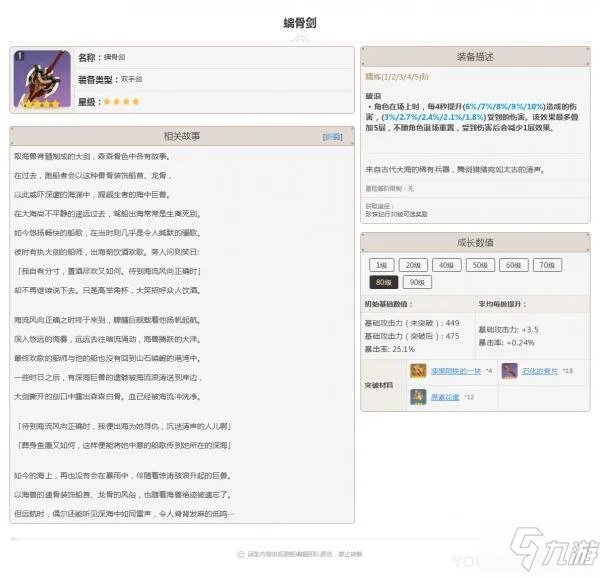This screenshot has height=578, width=600.
Task: Click the 初始基础数值 column header
Action: 388,304
